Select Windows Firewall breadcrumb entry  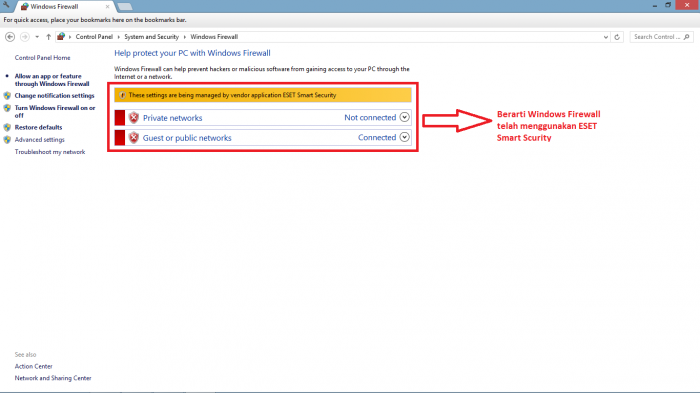tap(214, 37)
